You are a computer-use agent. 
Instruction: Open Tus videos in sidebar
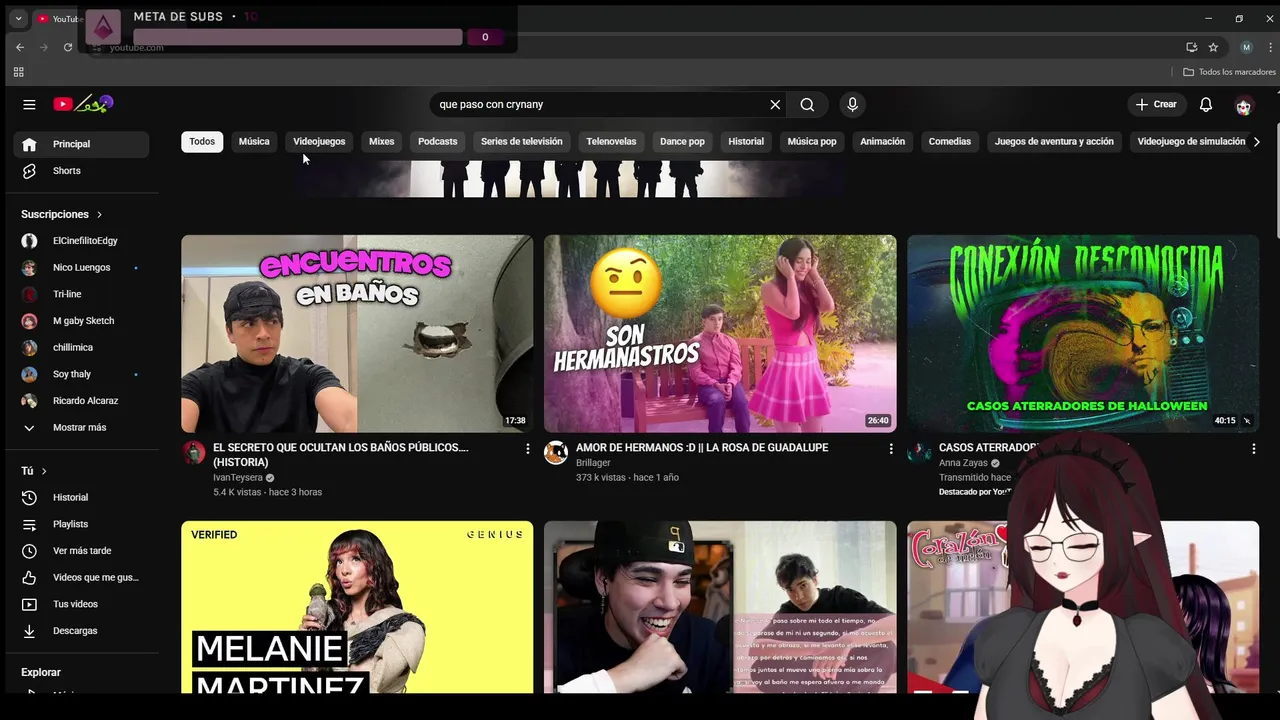click(x=81, y=604)
